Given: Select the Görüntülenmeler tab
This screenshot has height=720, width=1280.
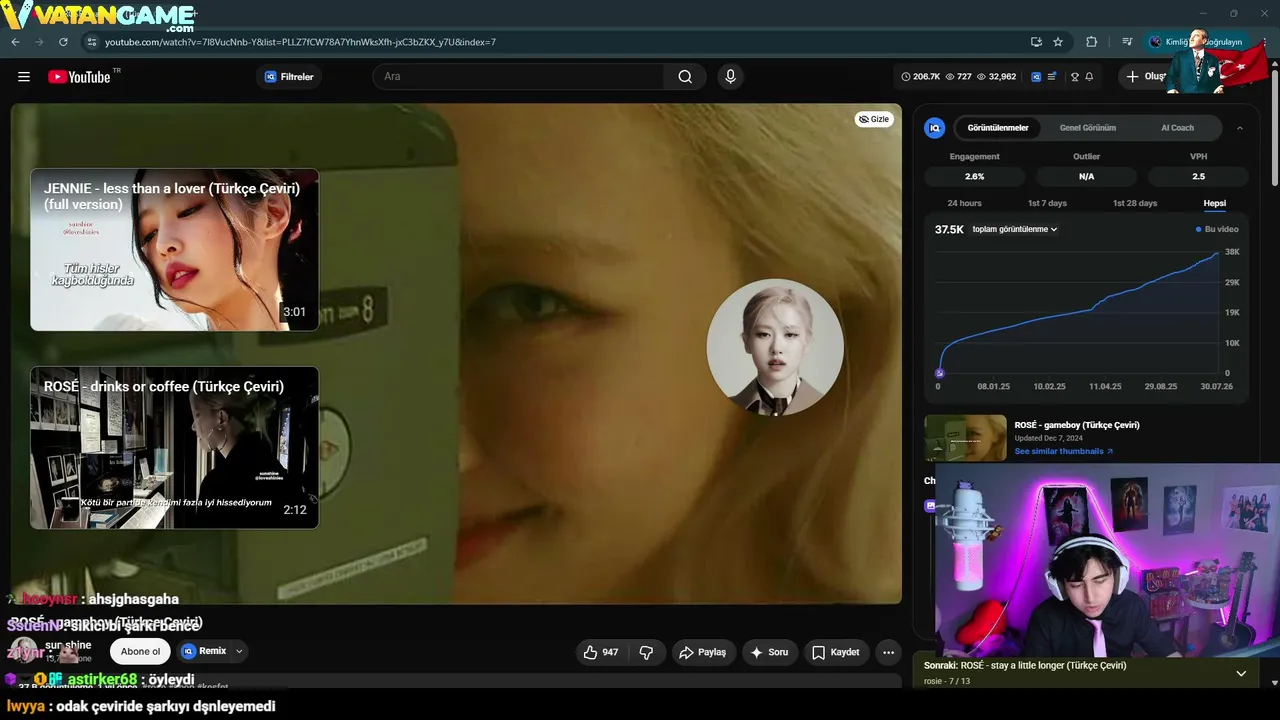Looking at the screenshot, I should (998, 128).
